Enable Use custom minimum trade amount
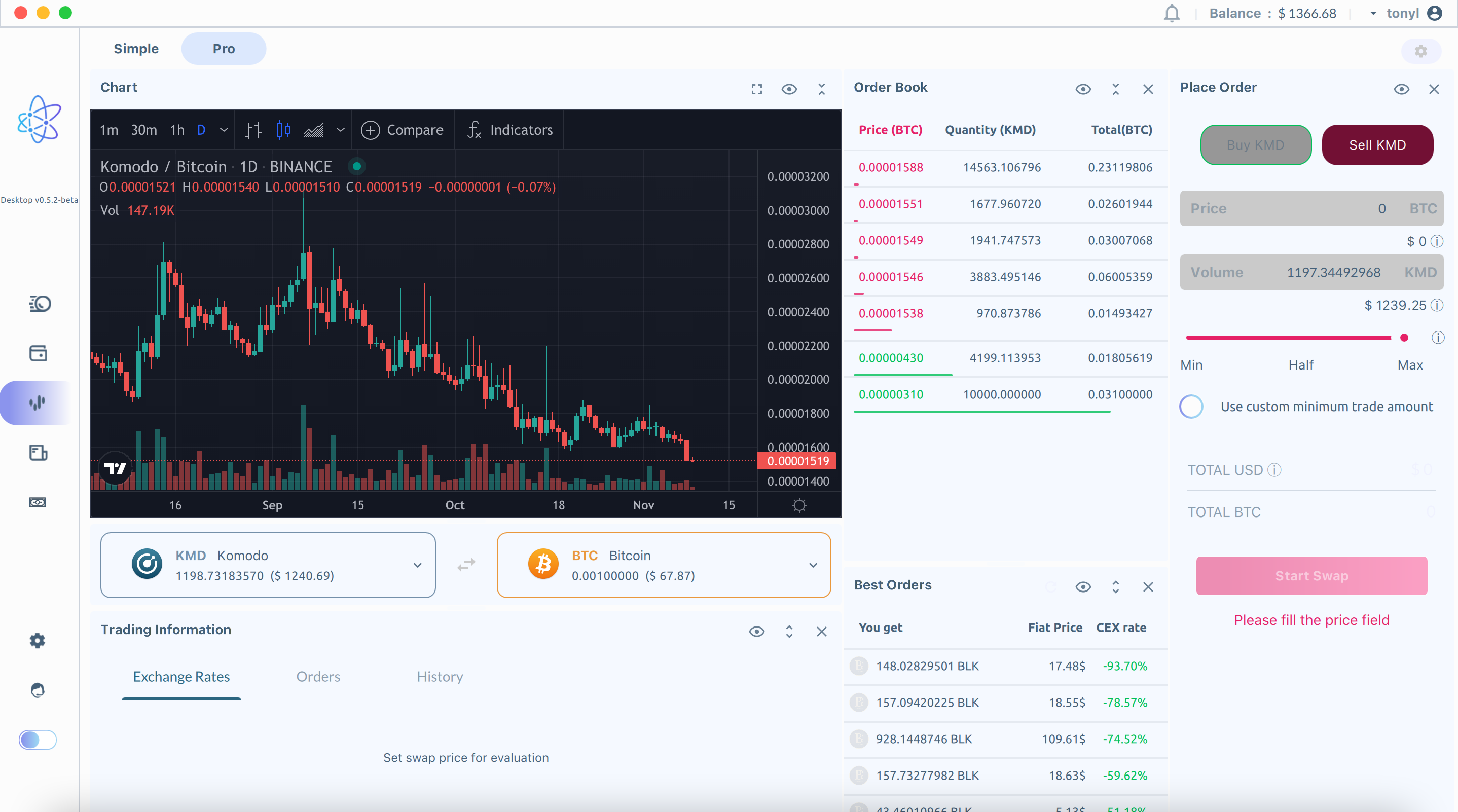 [x=1191, y=407]
